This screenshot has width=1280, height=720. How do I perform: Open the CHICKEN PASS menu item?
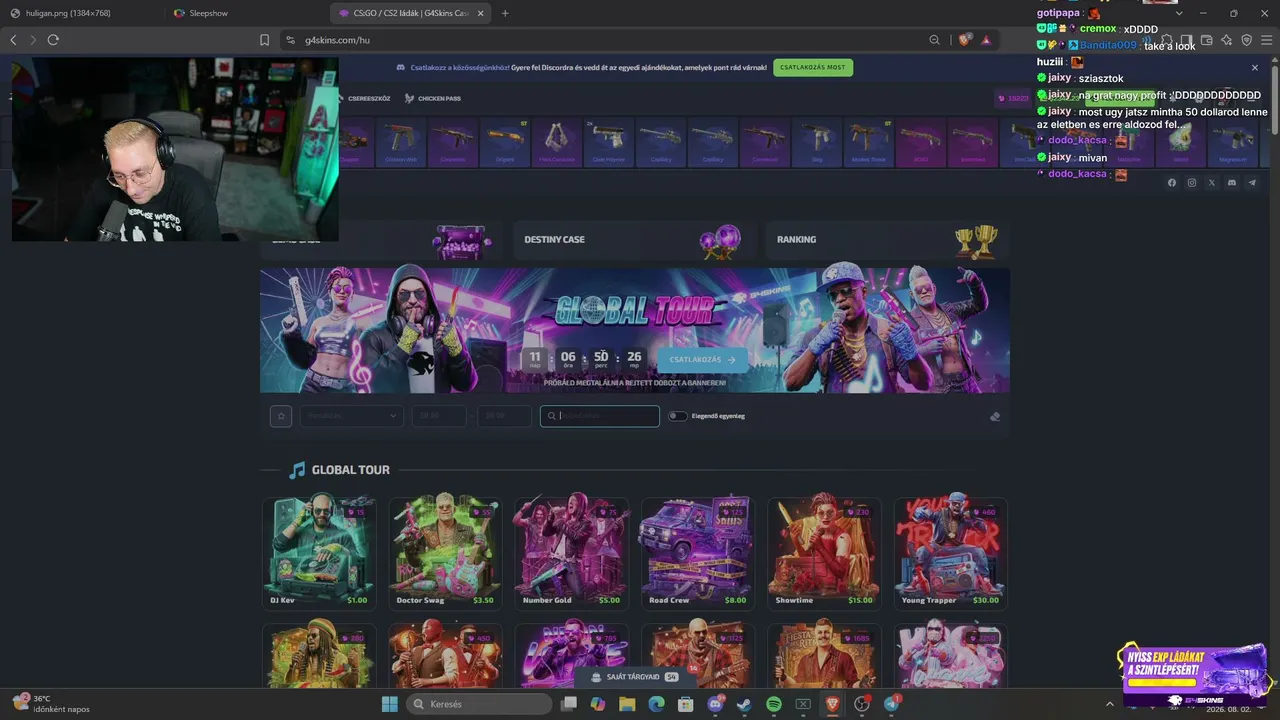(x=433, y=98)
